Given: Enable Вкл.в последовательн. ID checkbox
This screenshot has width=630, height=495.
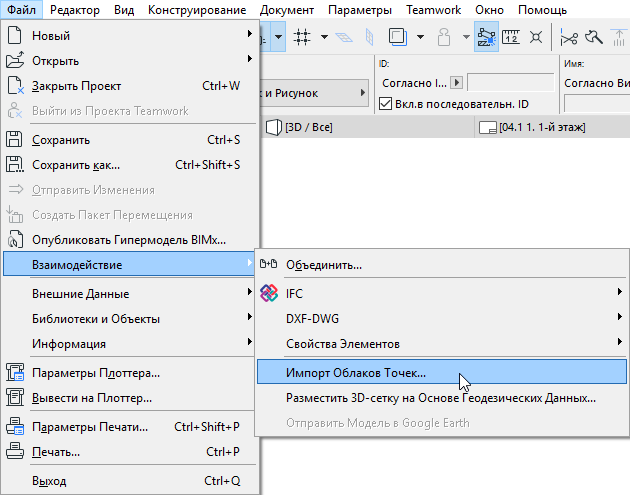Looking at the screenshot, I should (385, 104).
